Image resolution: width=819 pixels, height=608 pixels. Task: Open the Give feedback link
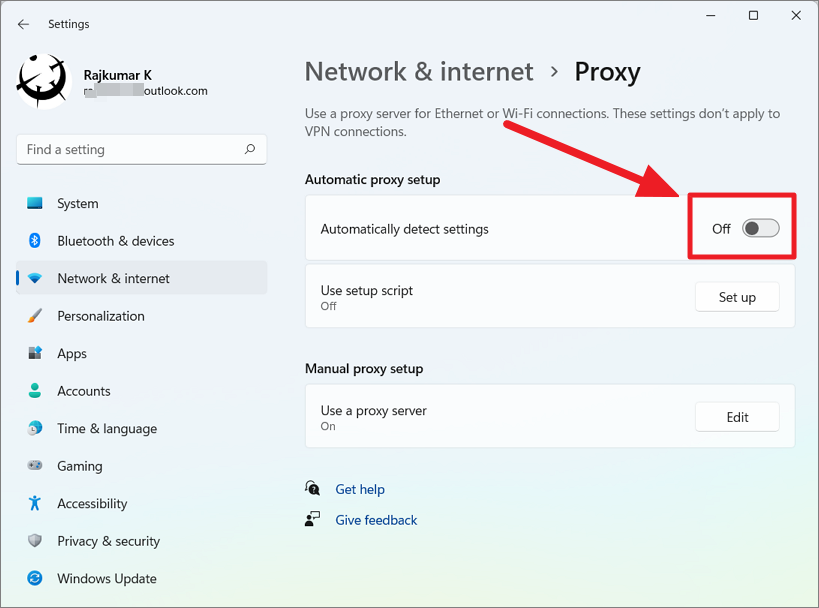(x=376, y=520)
